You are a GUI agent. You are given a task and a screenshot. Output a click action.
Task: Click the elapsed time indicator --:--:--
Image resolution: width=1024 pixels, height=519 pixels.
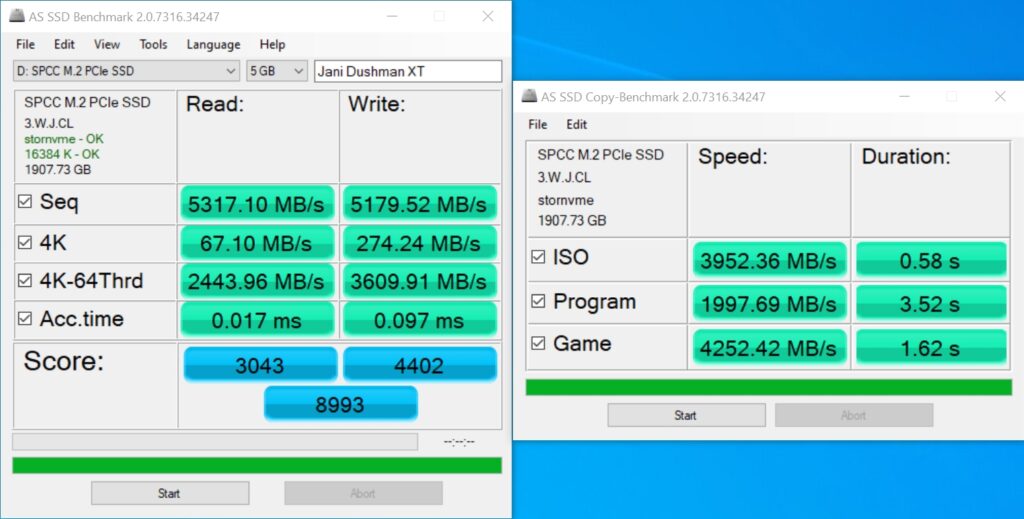point(459,442)
